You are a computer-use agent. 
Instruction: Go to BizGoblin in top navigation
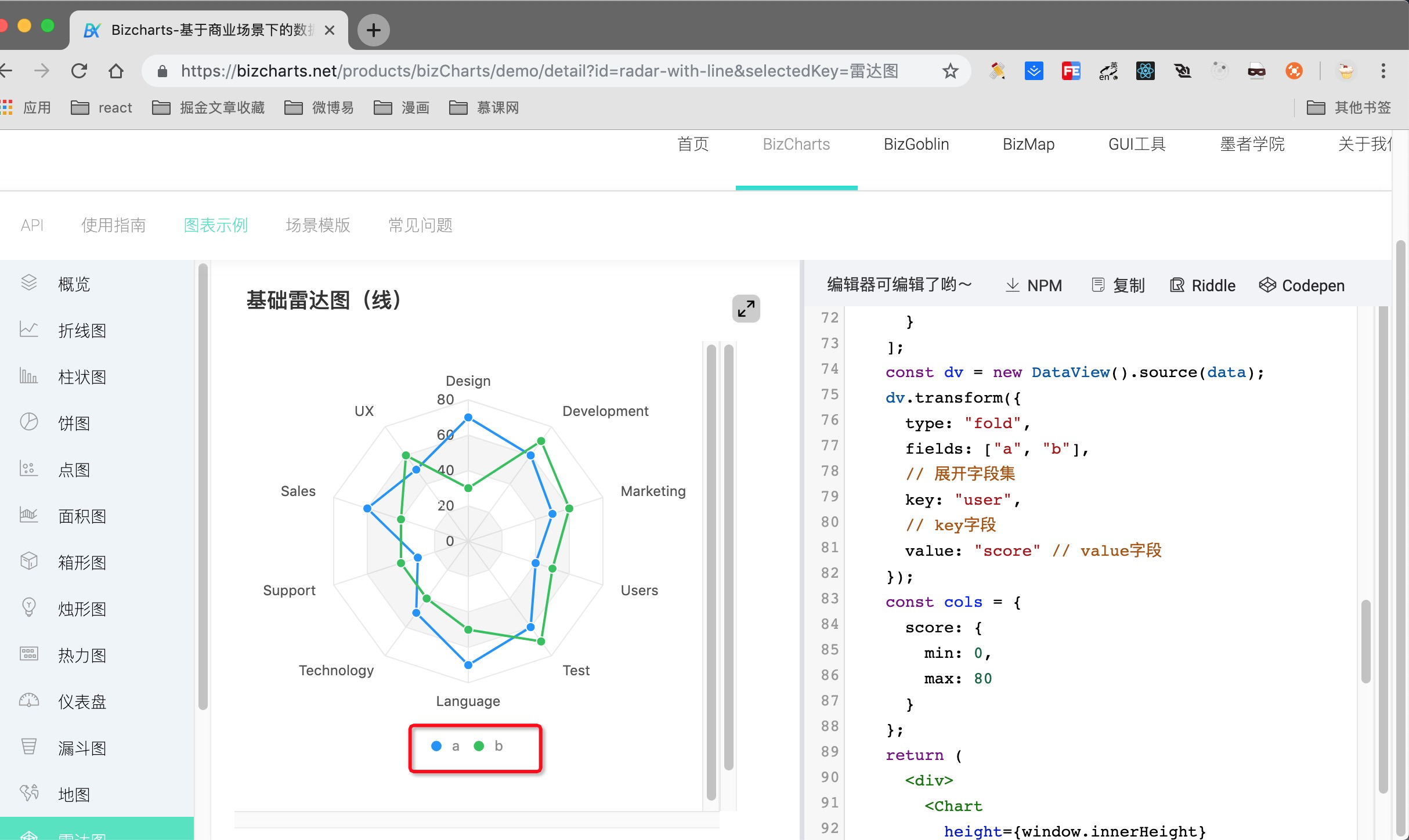coord(916,144)
